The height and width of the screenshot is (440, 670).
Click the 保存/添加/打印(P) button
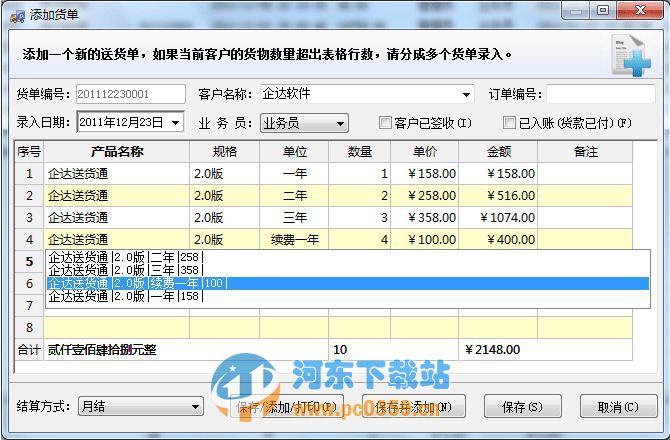286,407
